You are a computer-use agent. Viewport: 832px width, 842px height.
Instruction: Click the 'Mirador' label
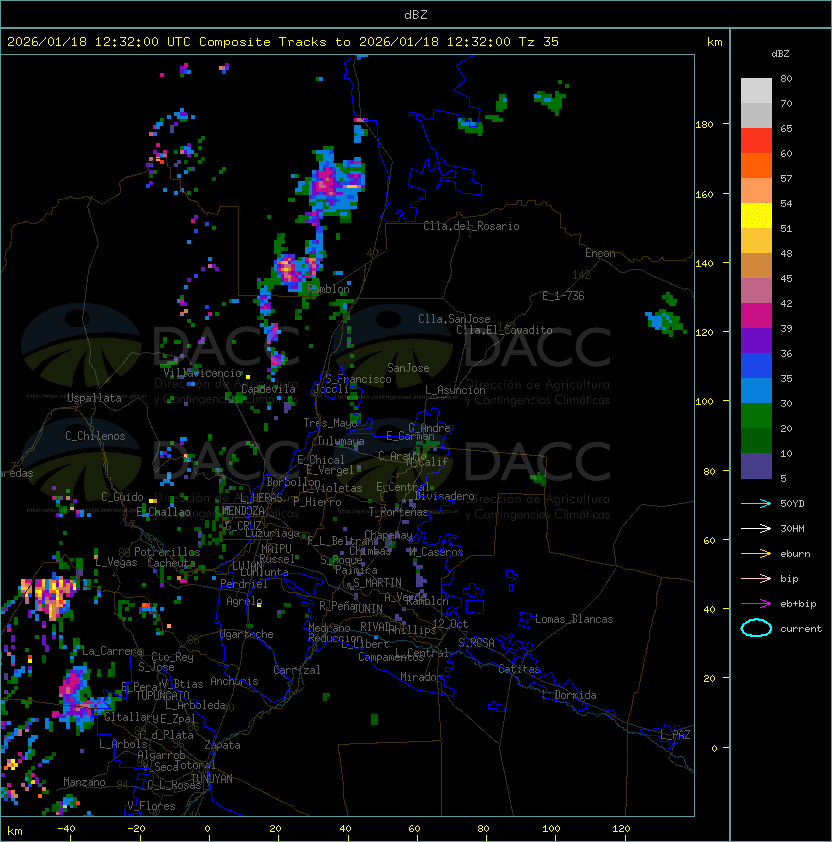(421, 677)
